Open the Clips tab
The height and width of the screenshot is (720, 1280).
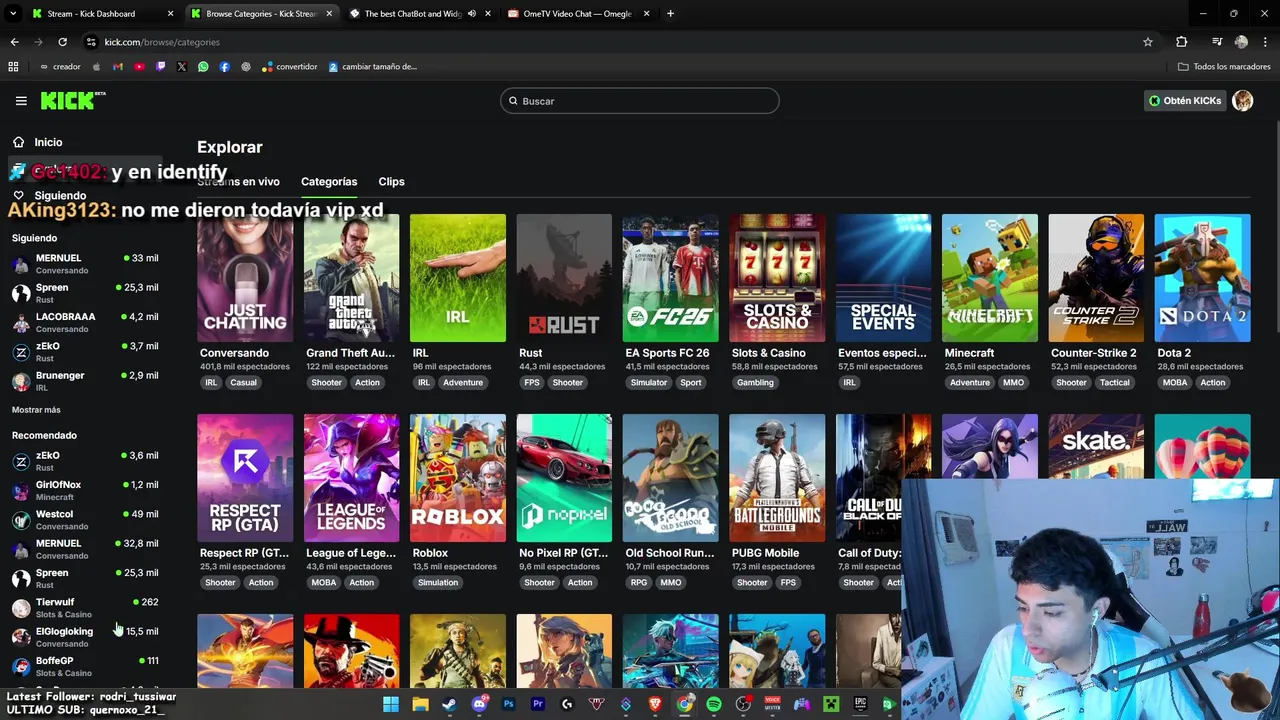pyautogui.click(x=391, y=181)
